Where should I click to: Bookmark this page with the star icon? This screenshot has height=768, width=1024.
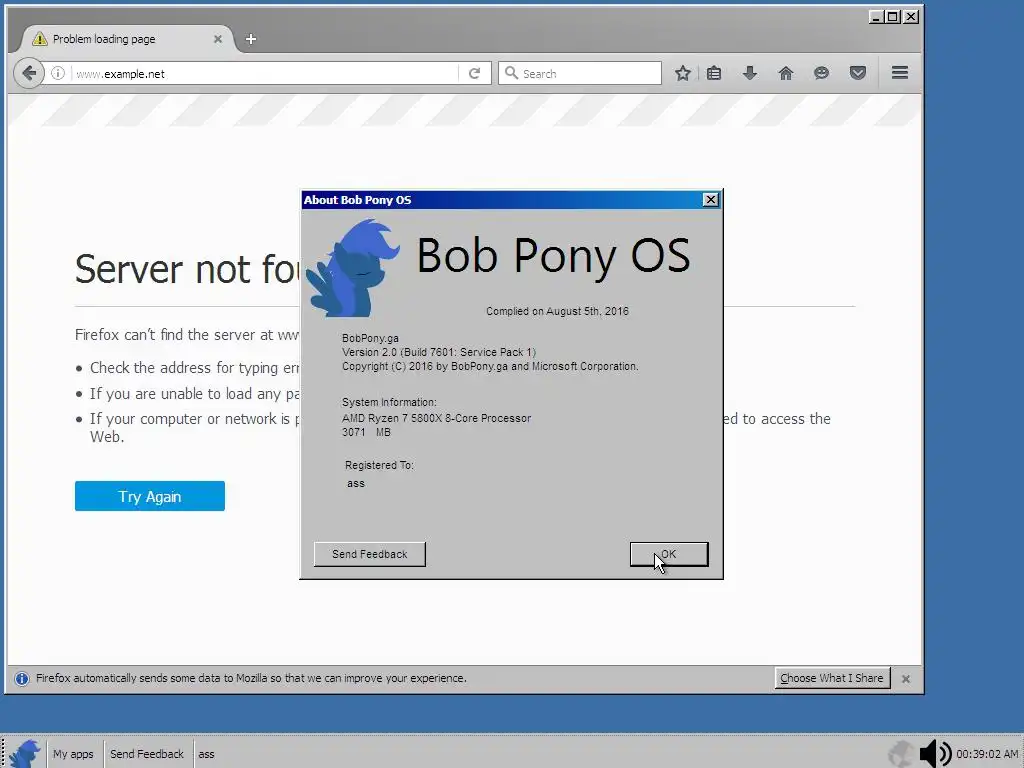click(x=682, y=73)
